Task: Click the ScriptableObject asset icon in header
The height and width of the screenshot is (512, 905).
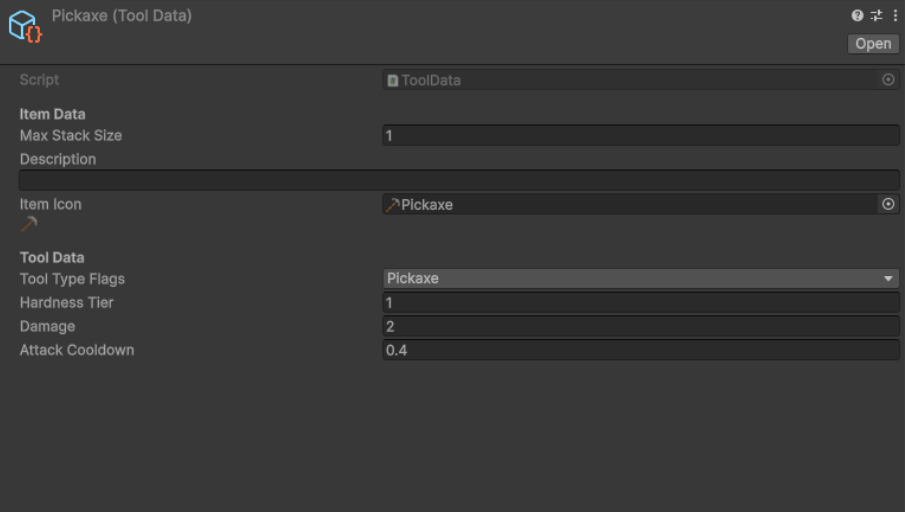Action: click(25, 26)
